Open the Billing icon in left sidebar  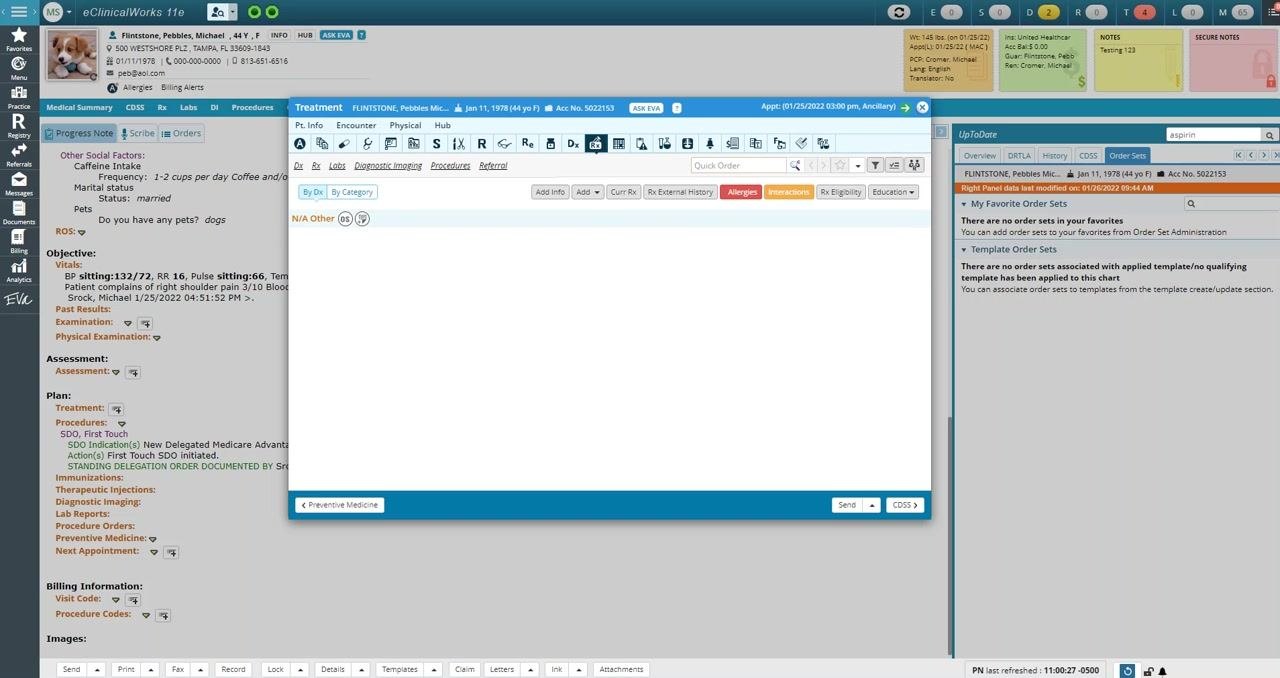pos(18,241)
